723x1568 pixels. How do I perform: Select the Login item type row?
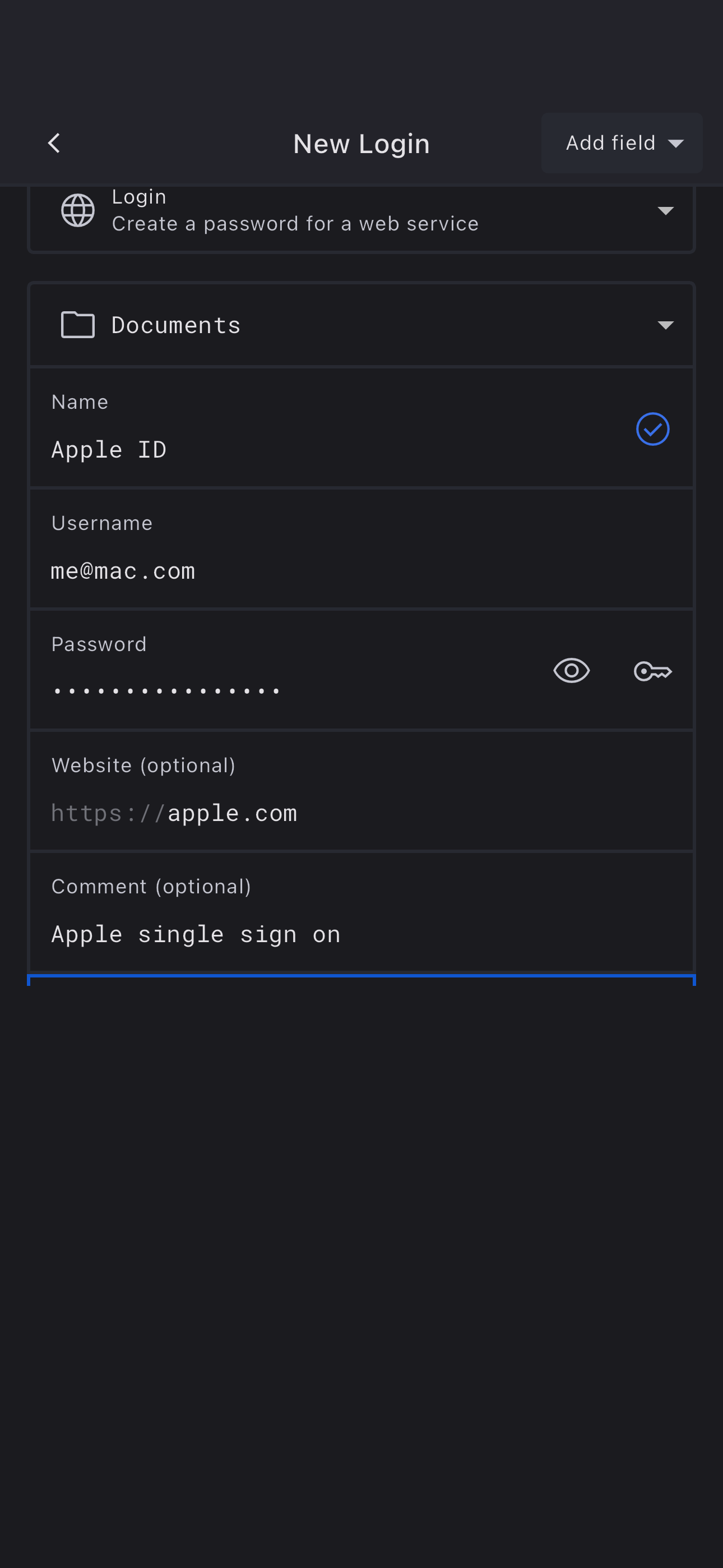[361, 211]
